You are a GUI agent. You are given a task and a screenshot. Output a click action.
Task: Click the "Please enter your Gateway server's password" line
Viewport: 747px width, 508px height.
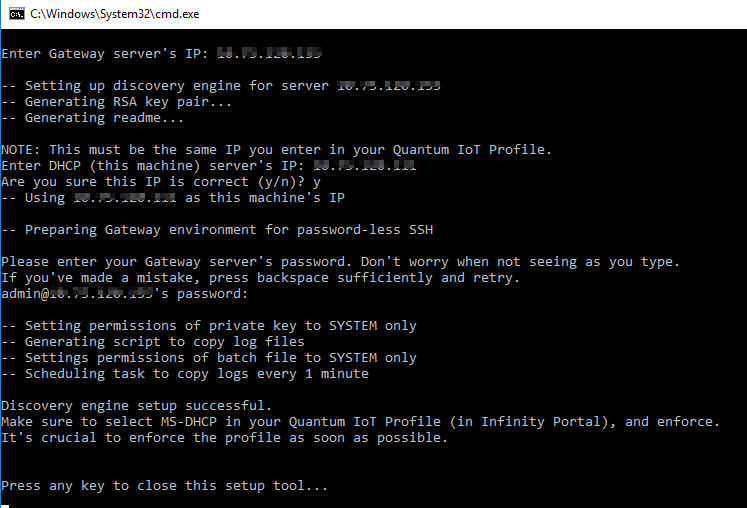pos(341,262)
